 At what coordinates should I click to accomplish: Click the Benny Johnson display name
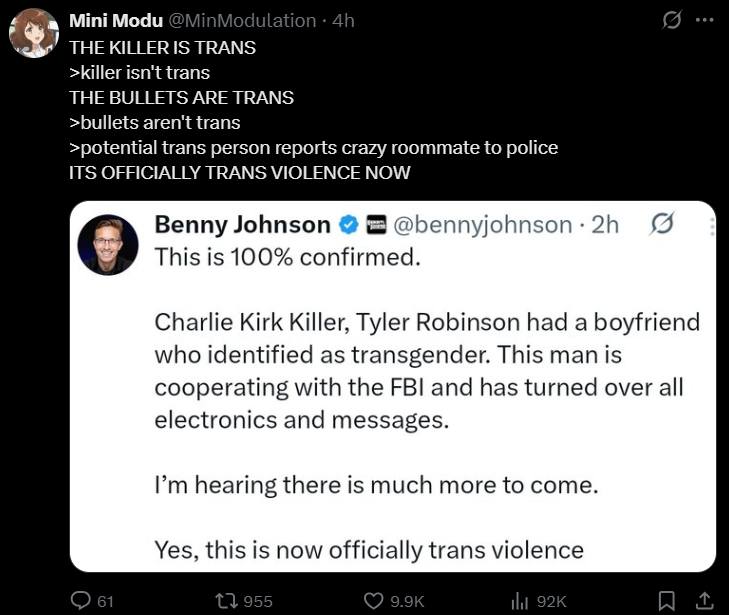click(x=242, y=224)
